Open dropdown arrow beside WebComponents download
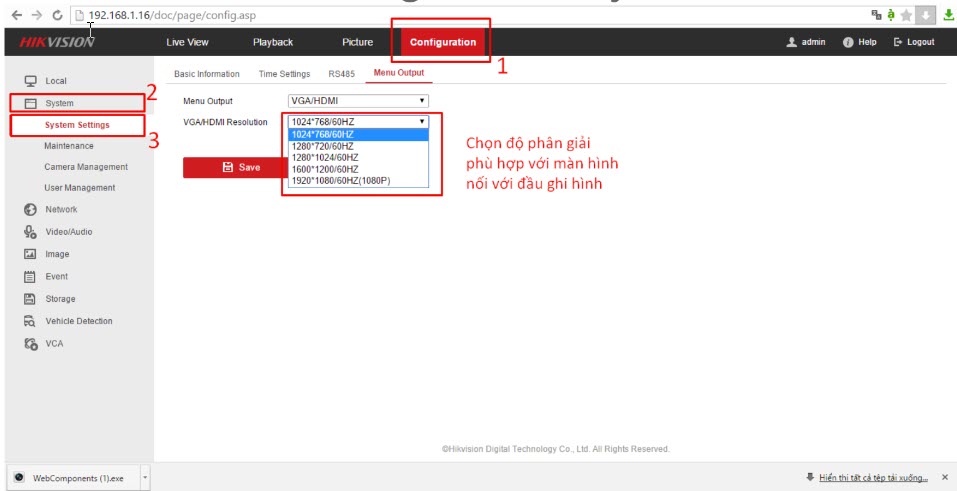957x491 pixels. 146,478
